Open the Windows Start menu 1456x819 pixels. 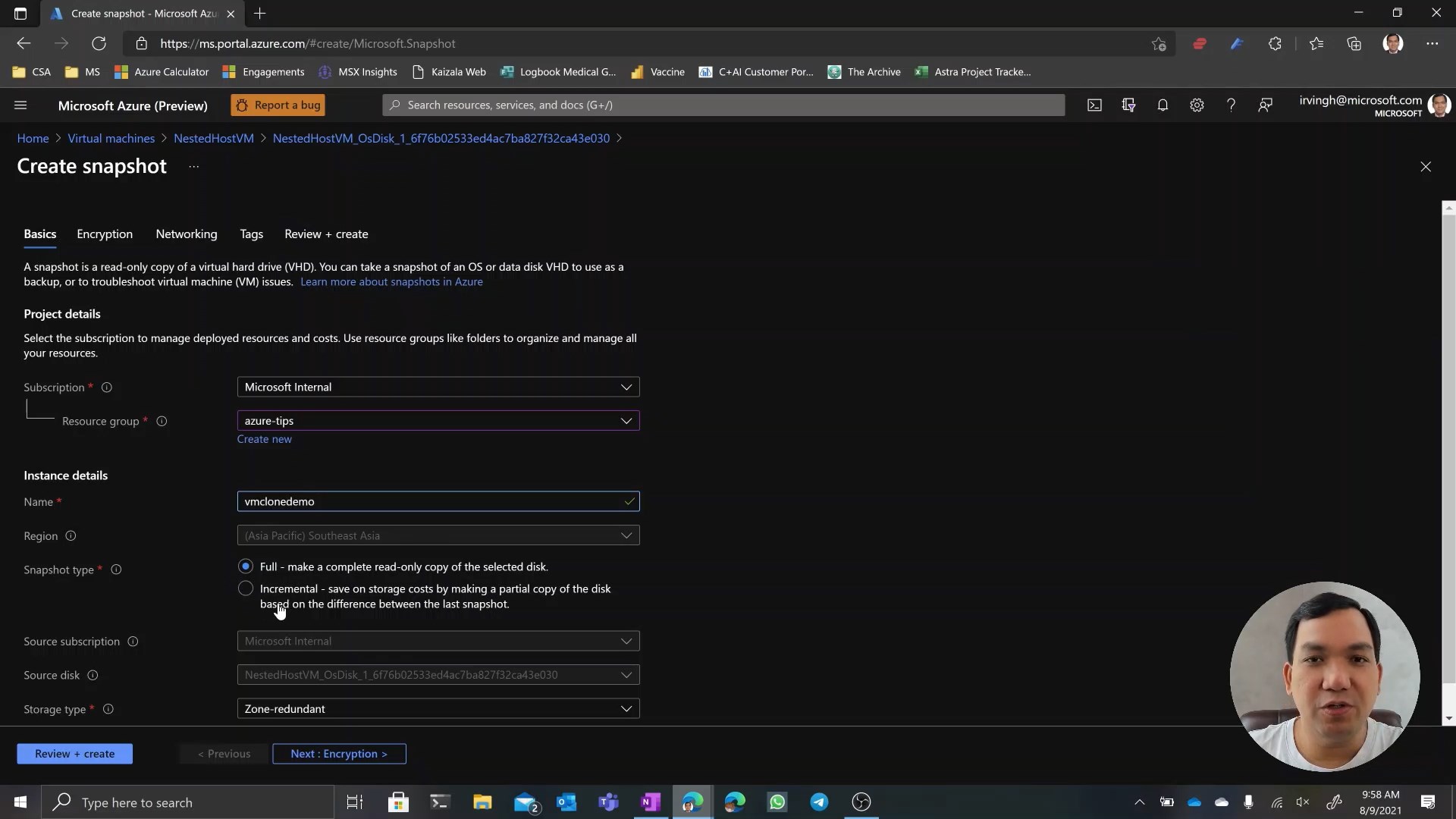[x=20, y=802]
